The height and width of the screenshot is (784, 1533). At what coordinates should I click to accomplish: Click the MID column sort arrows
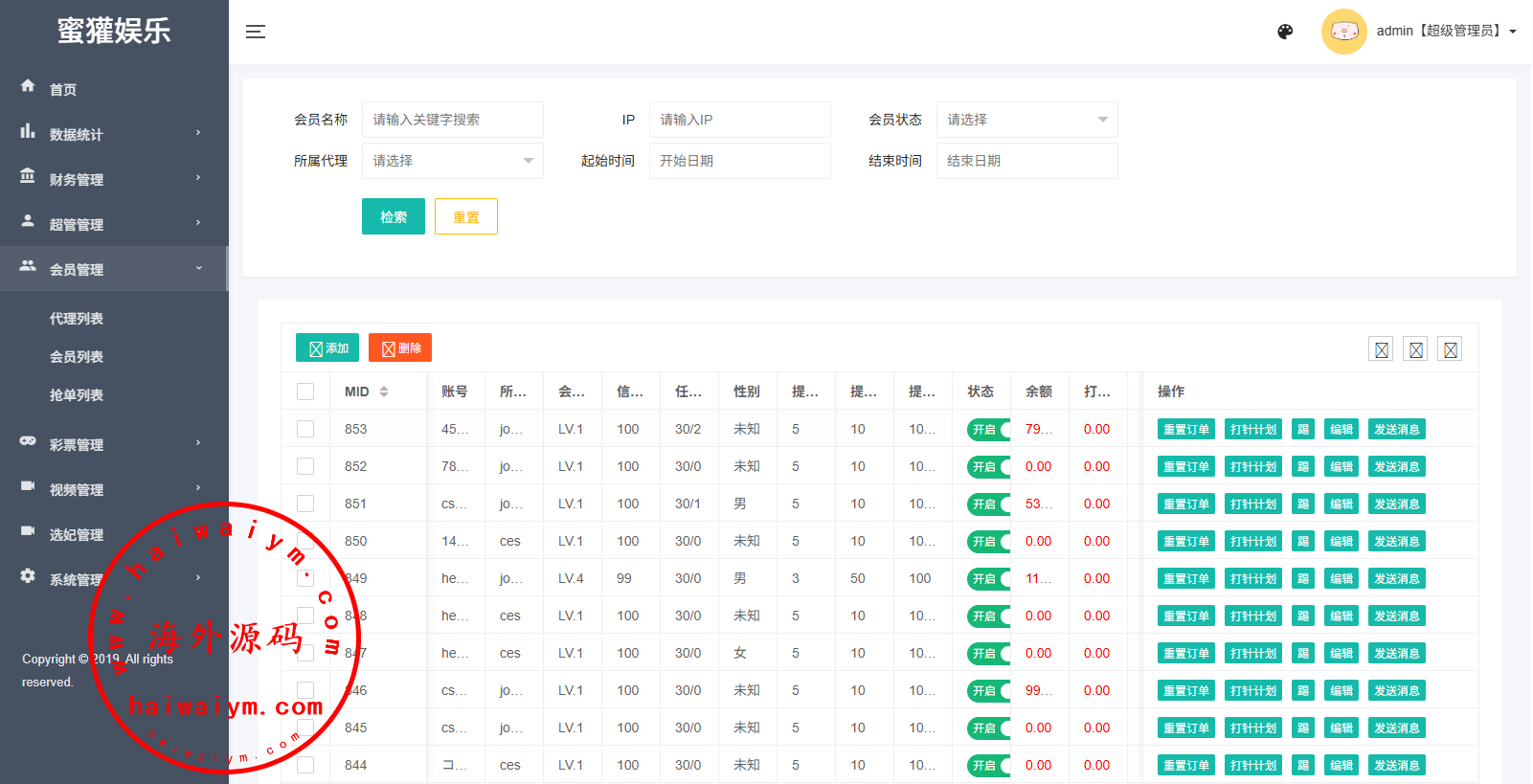click(x=384, y=392)
